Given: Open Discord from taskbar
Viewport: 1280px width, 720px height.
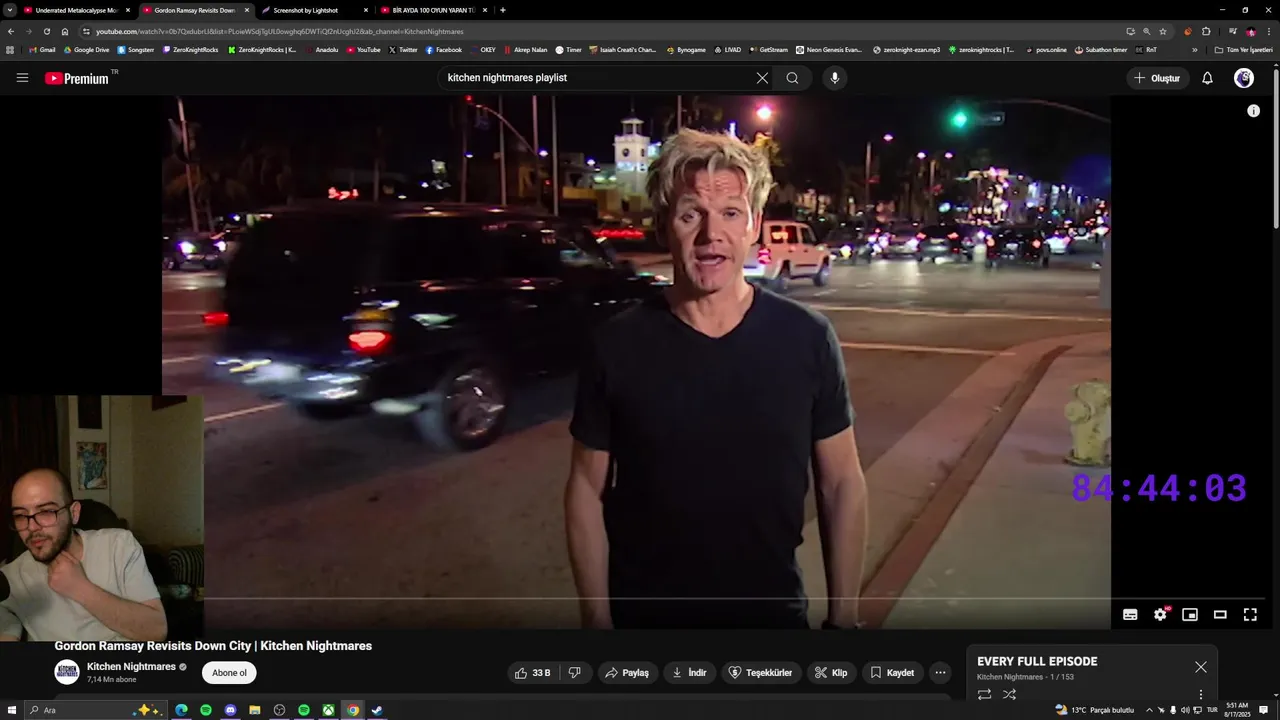Looking at the screenshot, I should (230, 710).
